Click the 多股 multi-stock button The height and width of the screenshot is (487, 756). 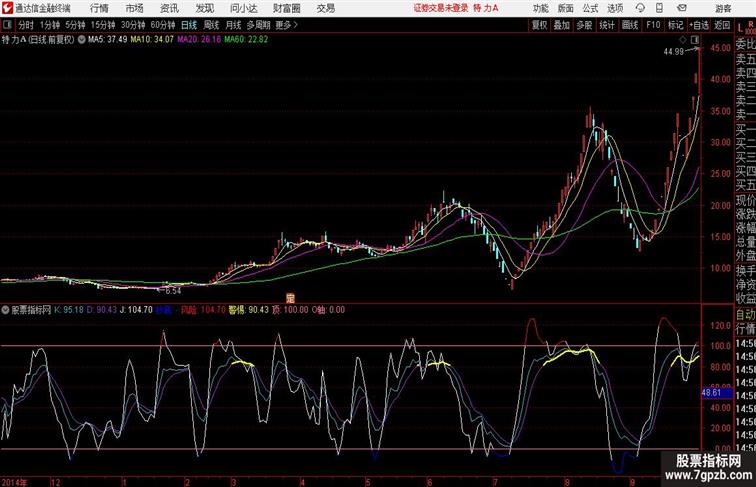(x=584, y=25)
